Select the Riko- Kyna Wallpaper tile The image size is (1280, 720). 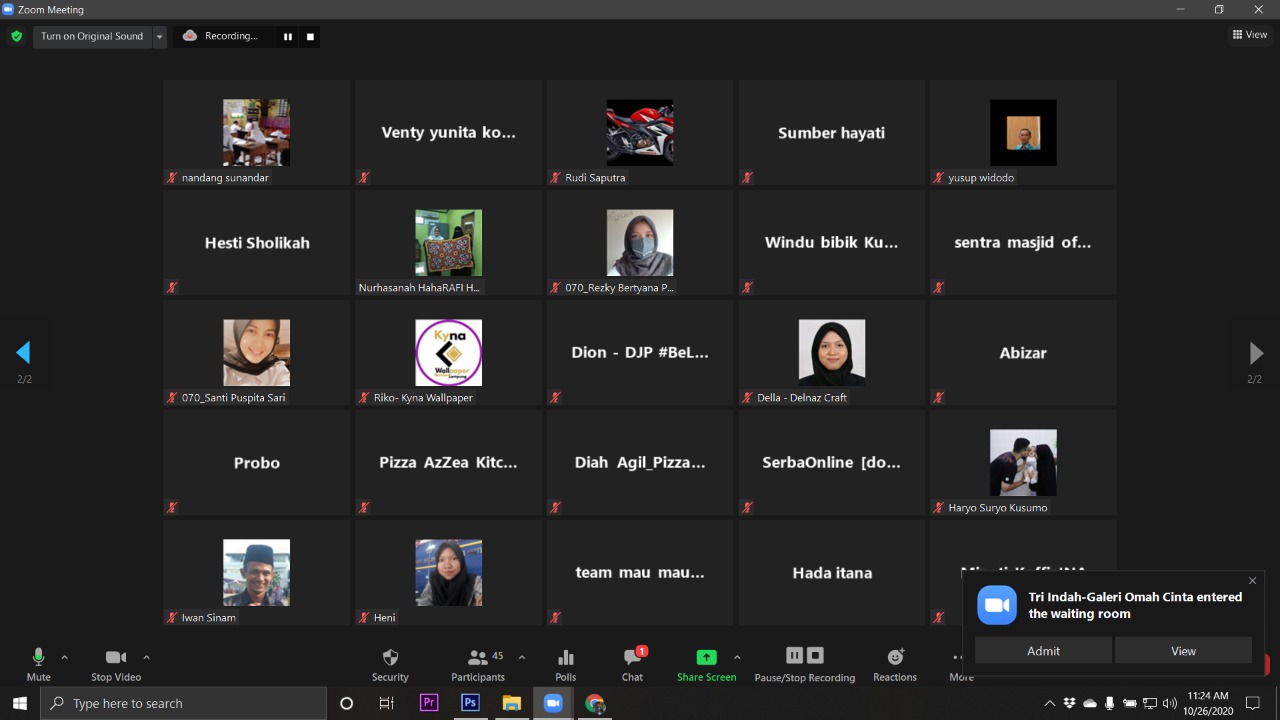(448, 353)
